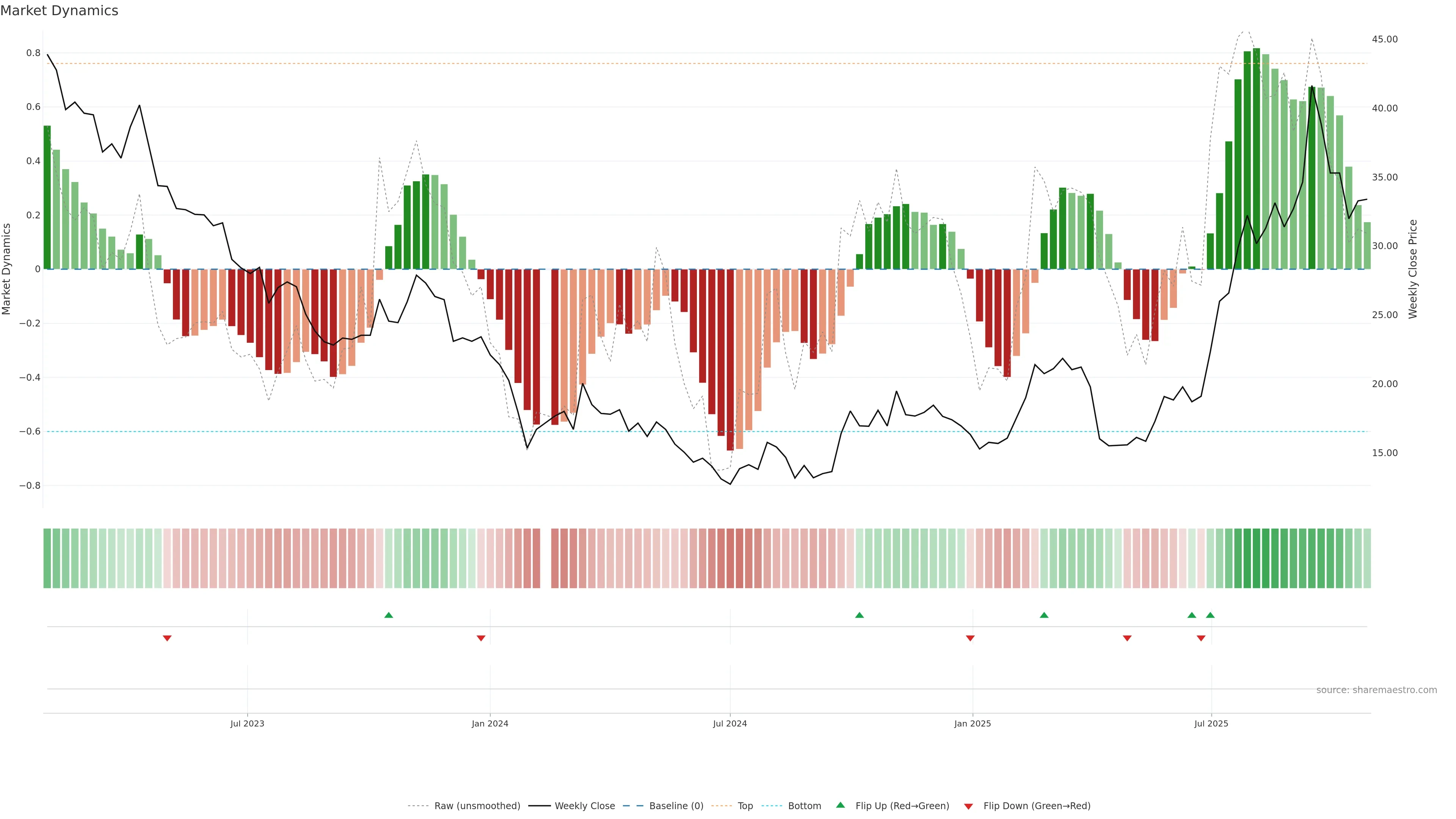Viewport: 1456px width, 819px height.
Task: Click the rightmost red flip-down triangle marker
Action: tap(1201, 638)
